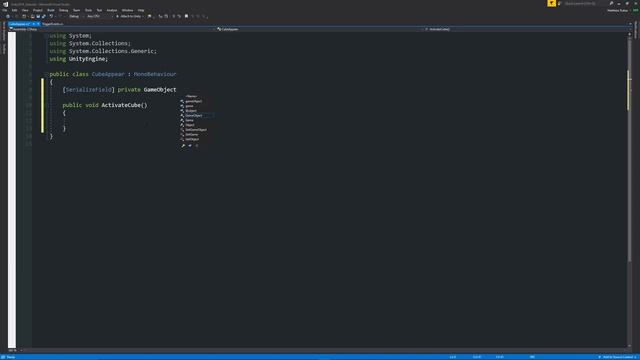
Task: Click the Attach to Unity button
Action: coord(129,16)
